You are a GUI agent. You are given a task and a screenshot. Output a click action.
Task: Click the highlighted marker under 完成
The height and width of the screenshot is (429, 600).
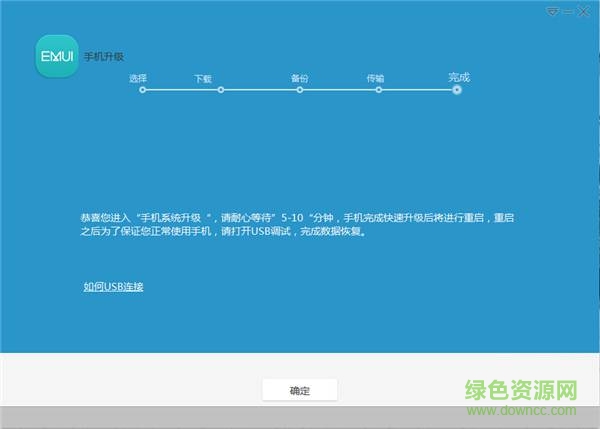coord(457,89)
